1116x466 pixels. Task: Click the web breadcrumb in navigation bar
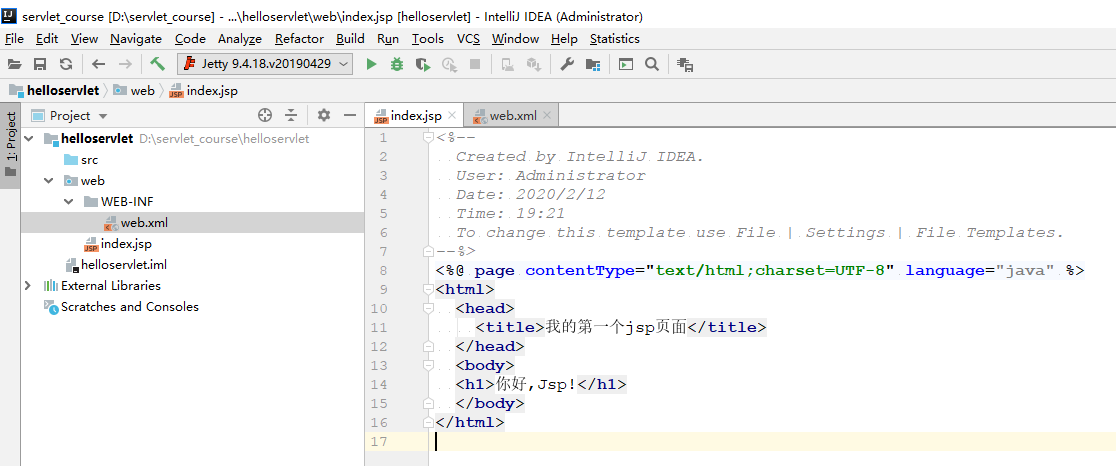tap(143, 90)
